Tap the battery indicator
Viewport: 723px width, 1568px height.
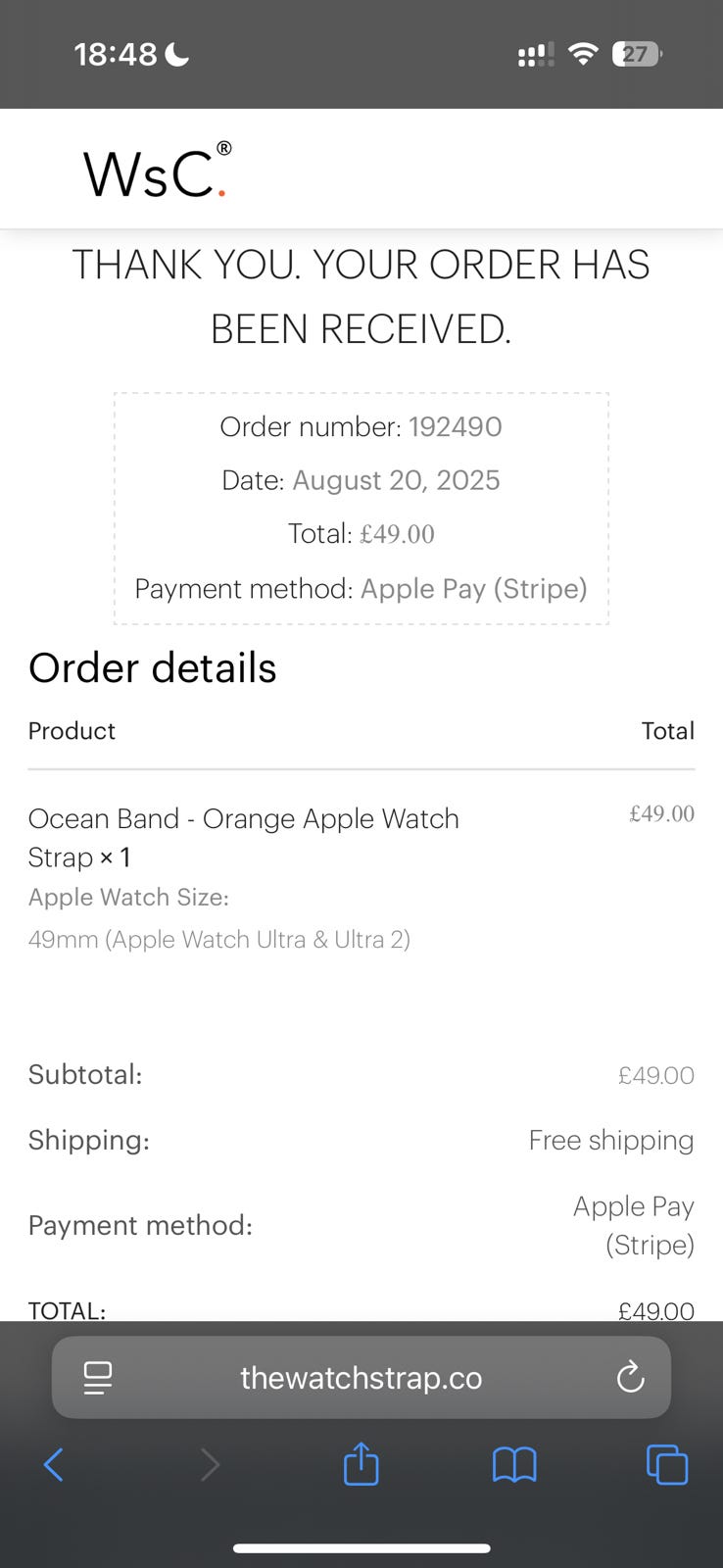coord(637,54)
